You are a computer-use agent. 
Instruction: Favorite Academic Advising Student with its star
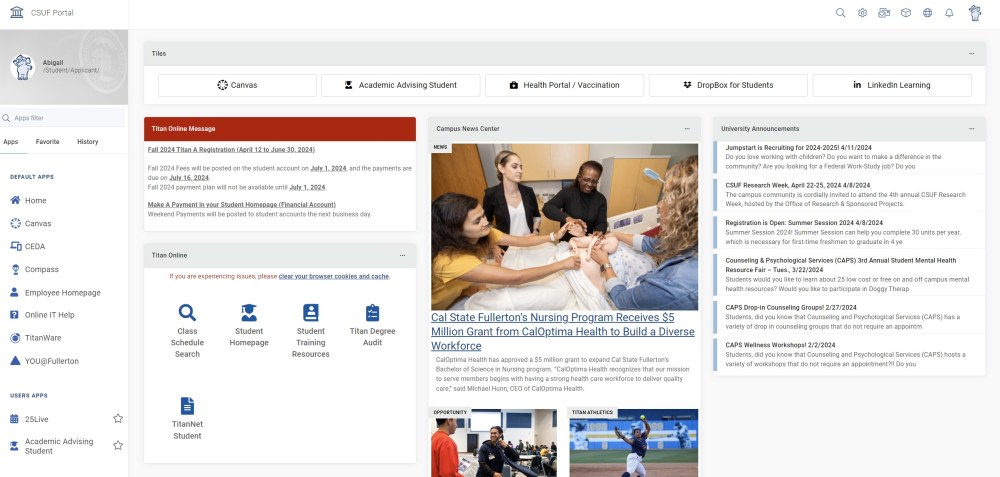coord(118,446)
